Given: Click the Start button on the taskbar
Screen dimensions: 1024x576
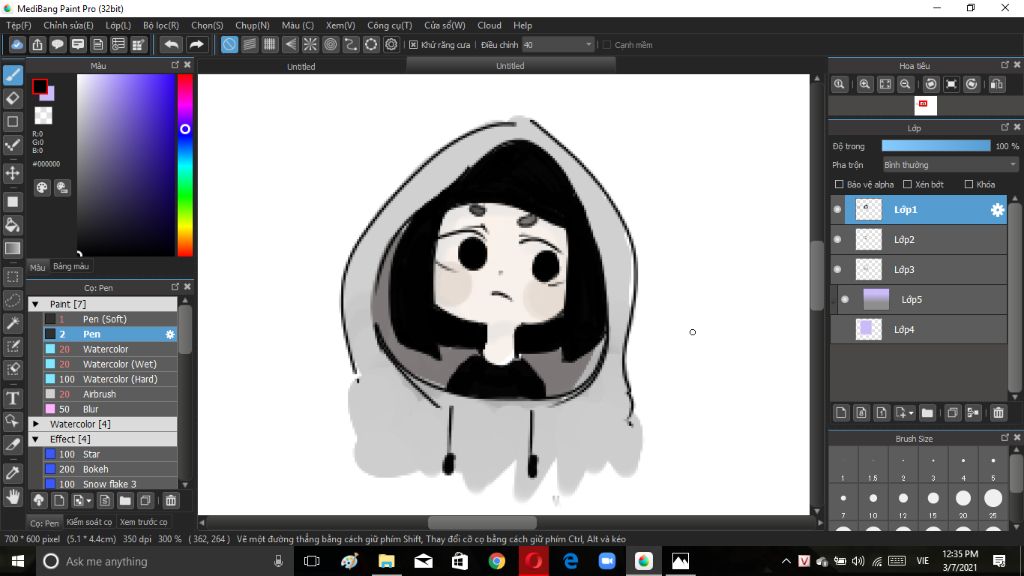Looking at the screenshot, I should point(18,561).
